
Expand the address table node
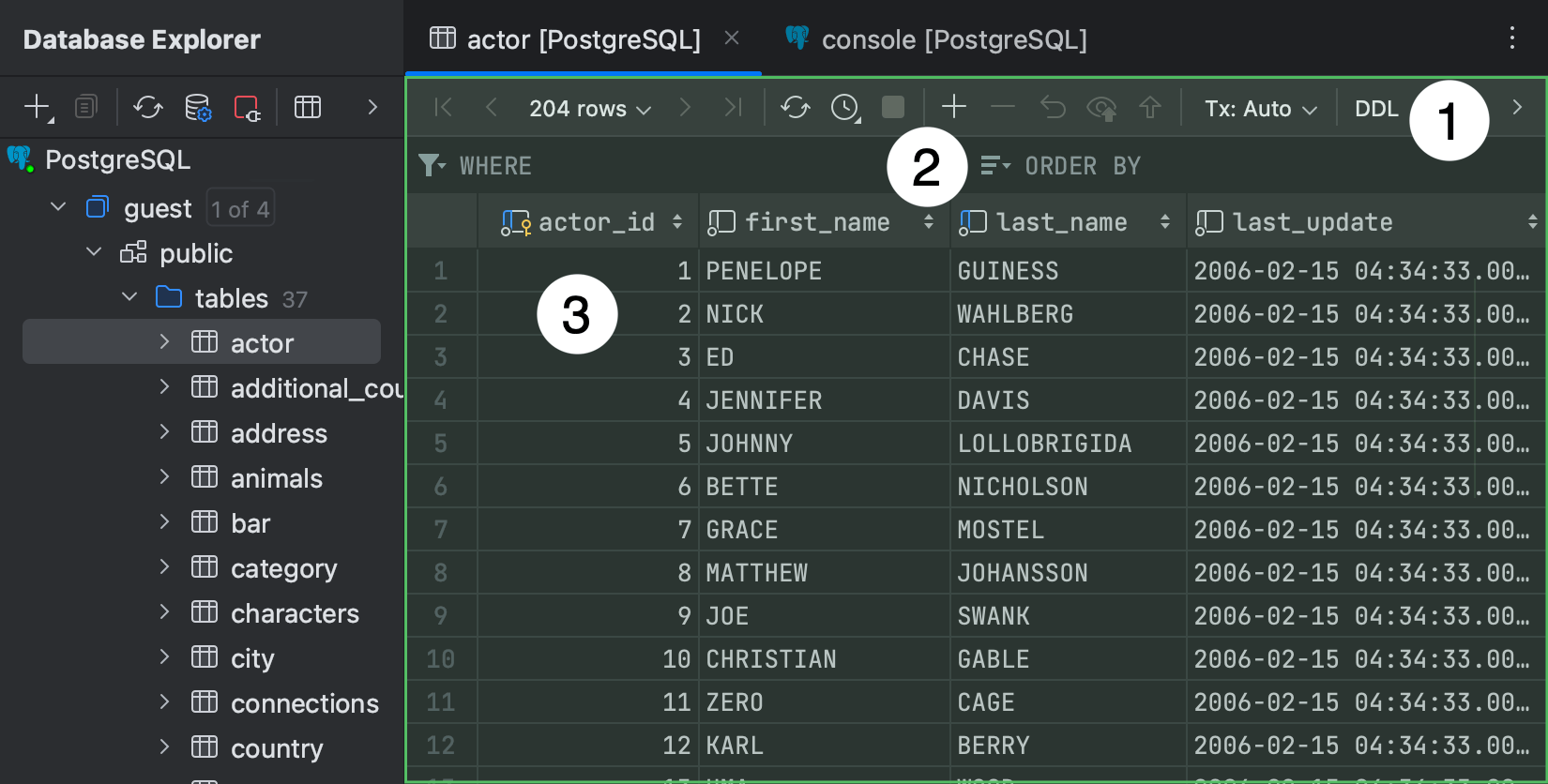(x=165, y=432)
